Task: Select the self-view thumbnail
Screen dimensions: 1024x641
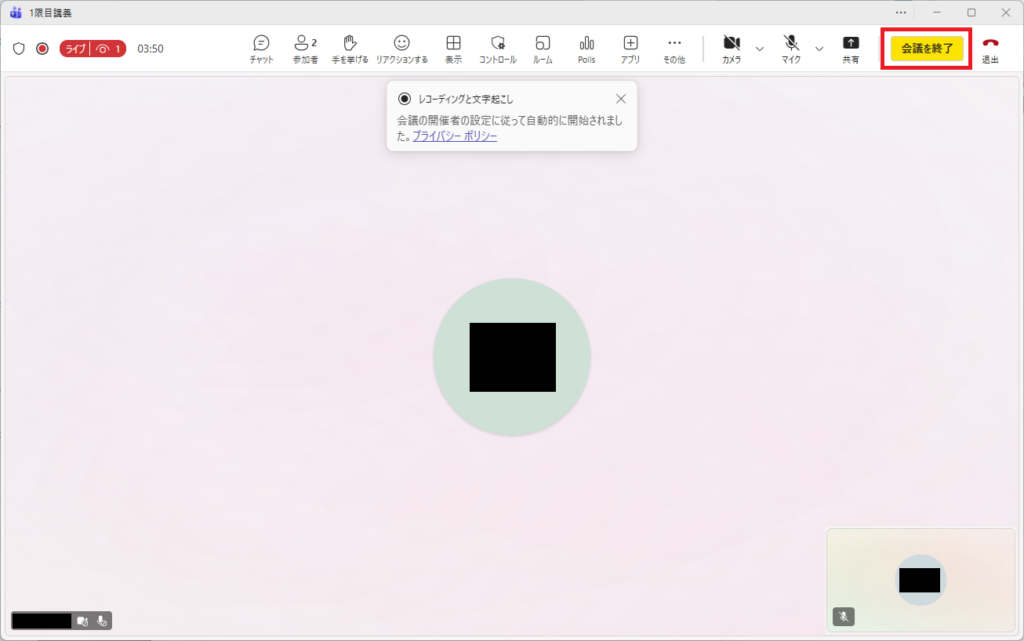Action: (x=920, y=579)
